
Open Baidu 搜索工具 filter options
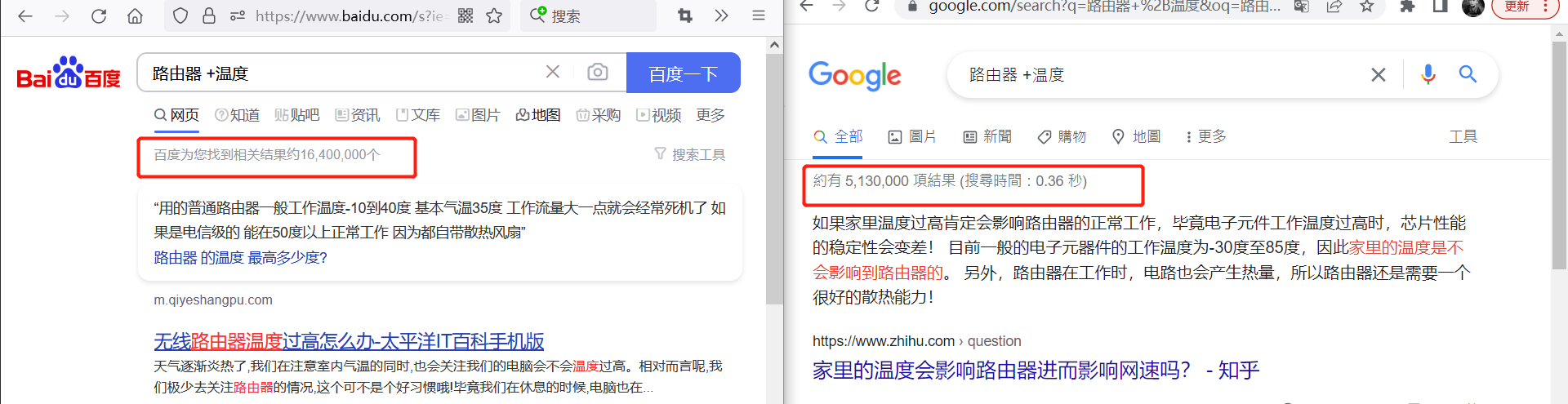pyautogui.click(x=690, y=154)
